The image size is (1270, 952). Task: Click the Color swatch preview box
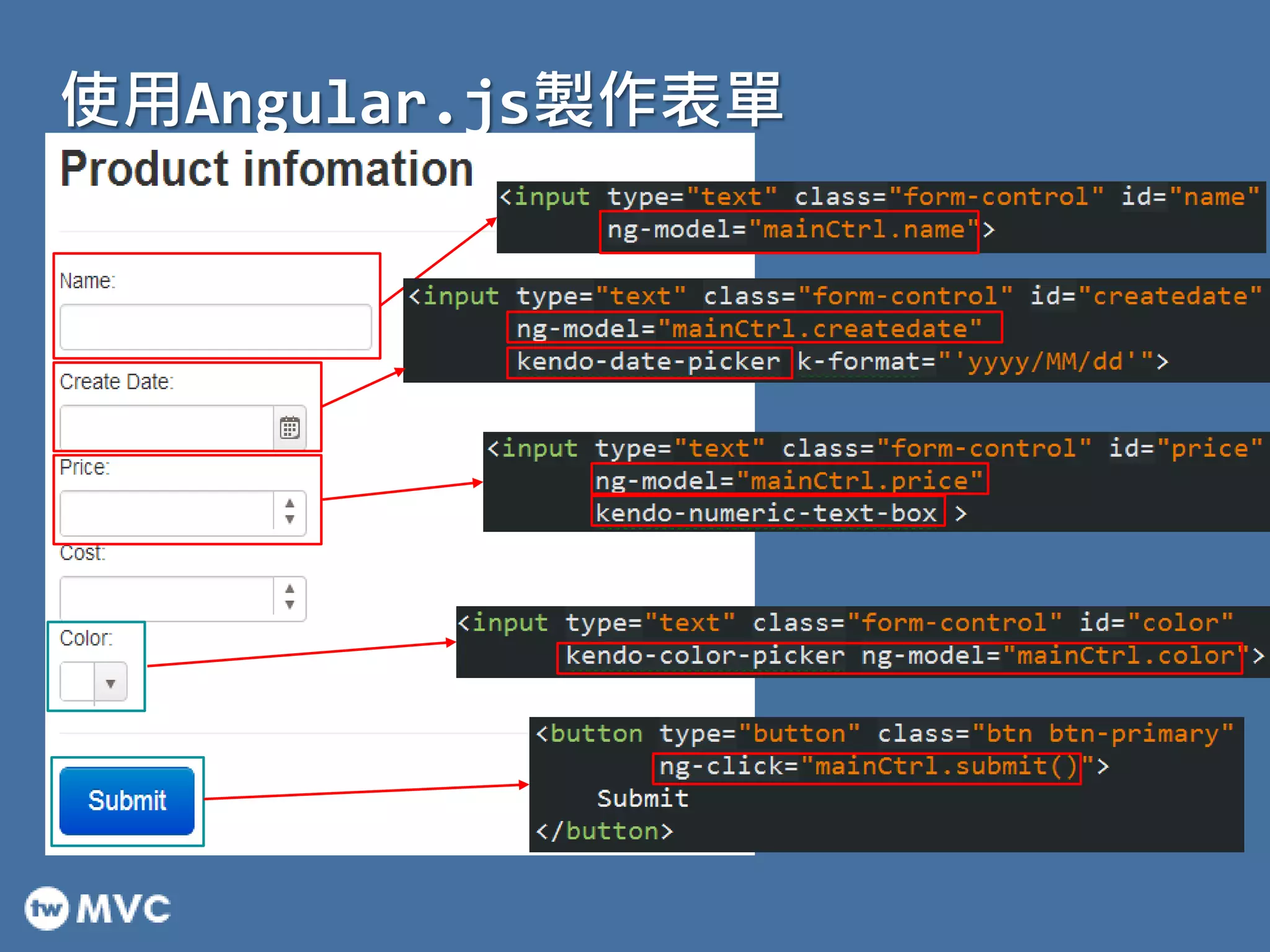tap(77, 682)
